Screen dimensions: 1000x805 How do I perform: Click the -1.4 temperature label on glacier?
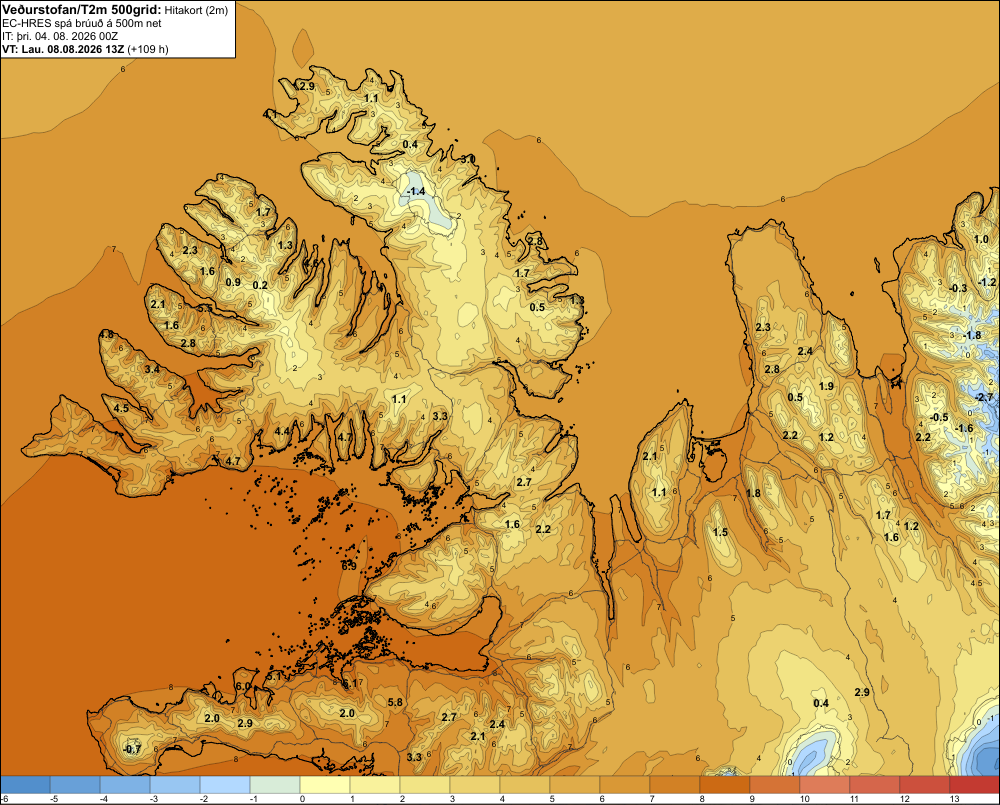(416, 191)
